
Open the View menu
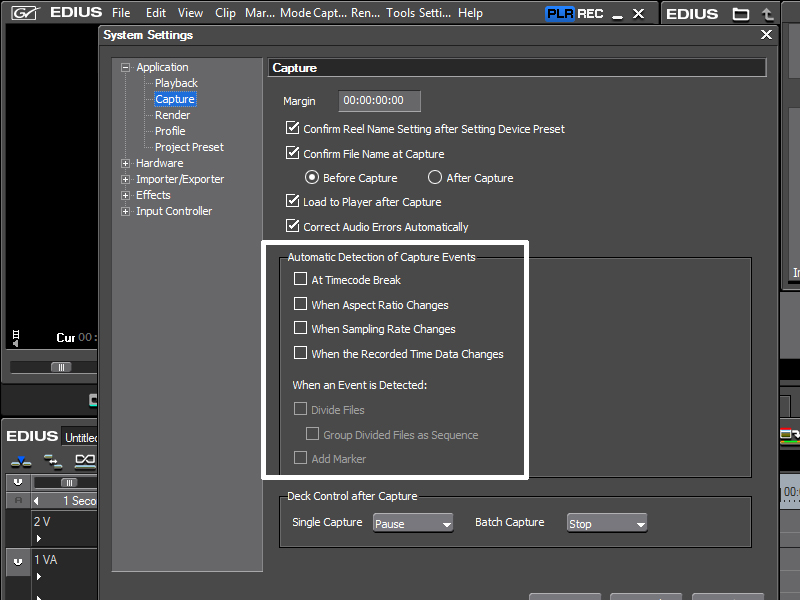coord(190,13)
